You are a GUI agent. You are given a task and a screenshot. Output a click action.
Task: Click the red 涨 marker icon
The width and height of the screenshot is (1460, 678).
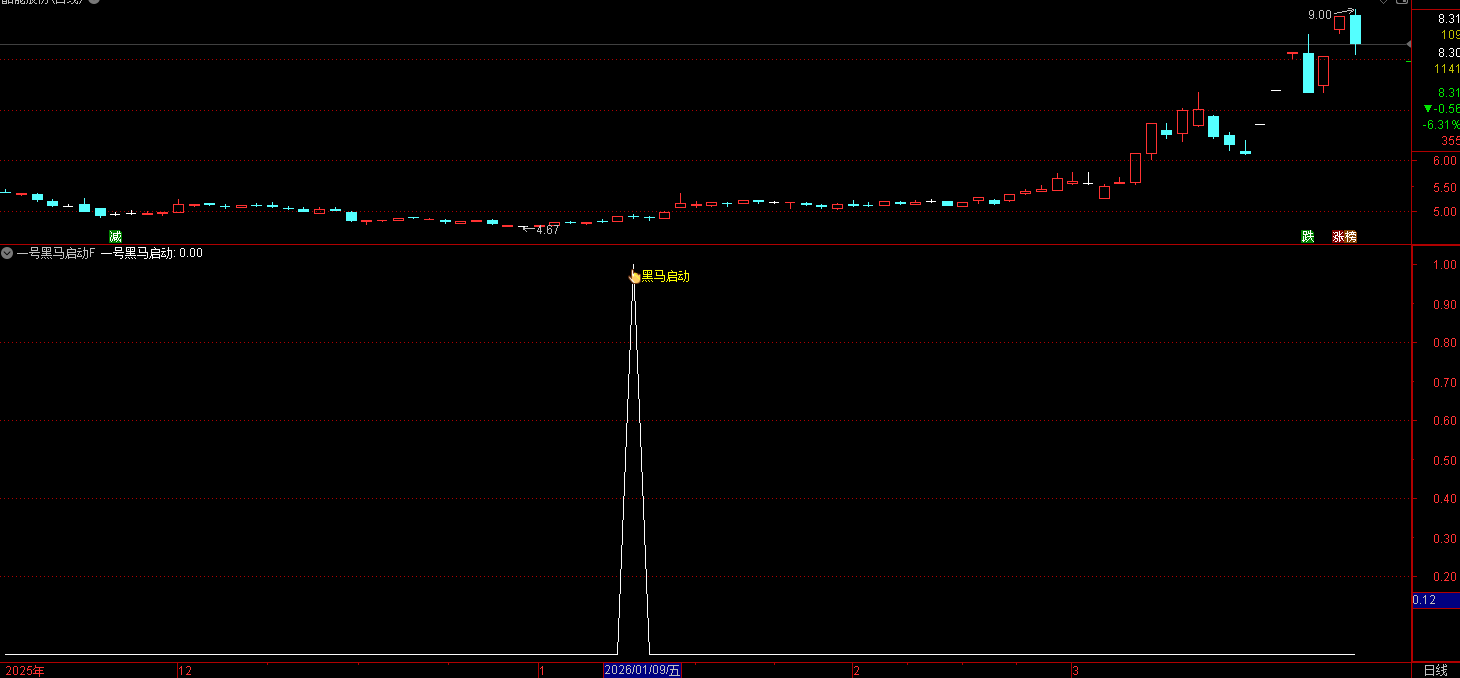coord(1338,237)
